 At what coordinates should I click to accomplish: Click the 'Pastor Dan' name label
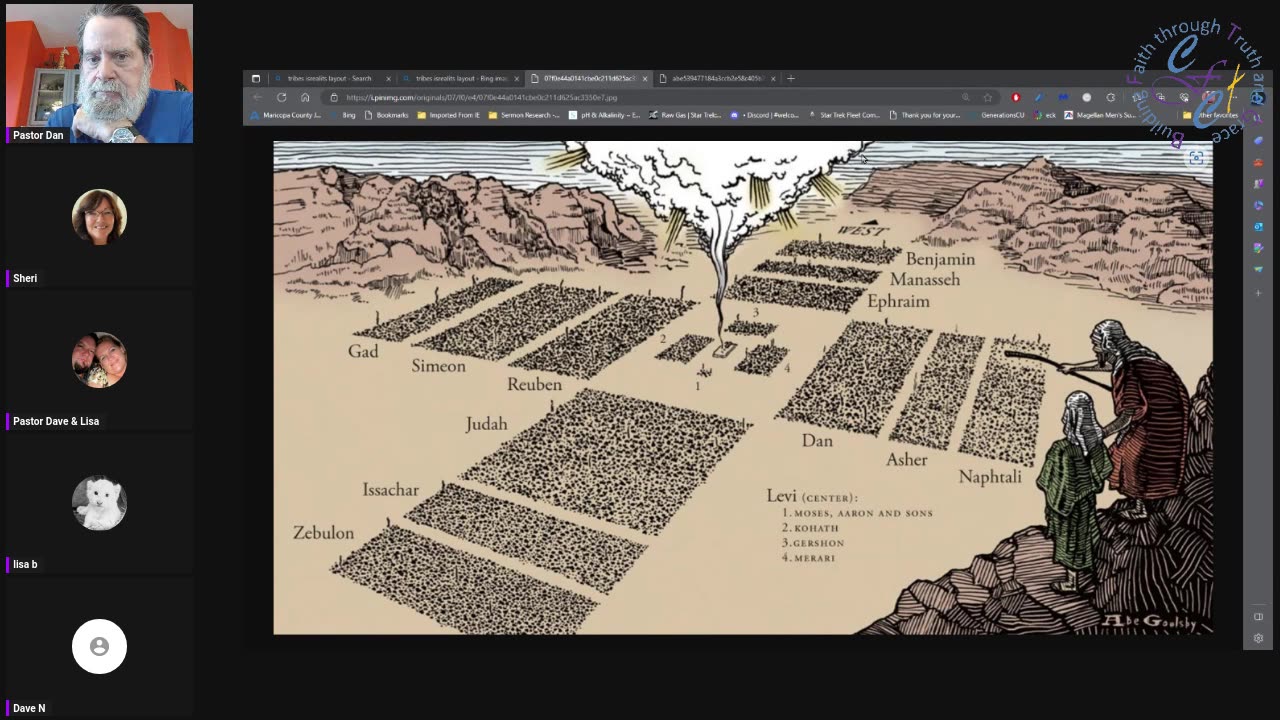click(x=38, y=135)
